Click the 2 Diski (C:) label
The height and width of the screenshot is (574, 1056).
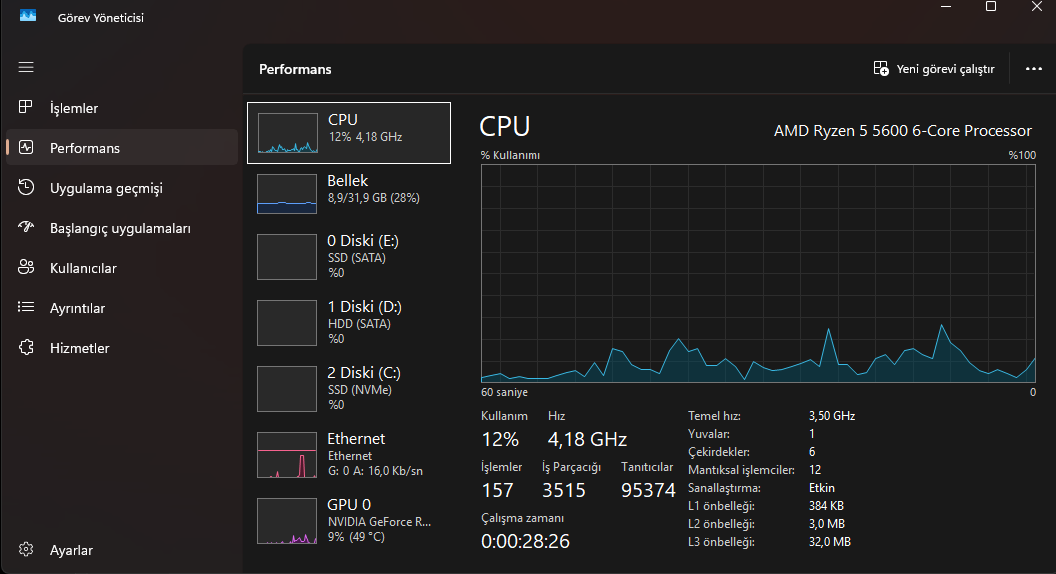(x=364, y=373)
